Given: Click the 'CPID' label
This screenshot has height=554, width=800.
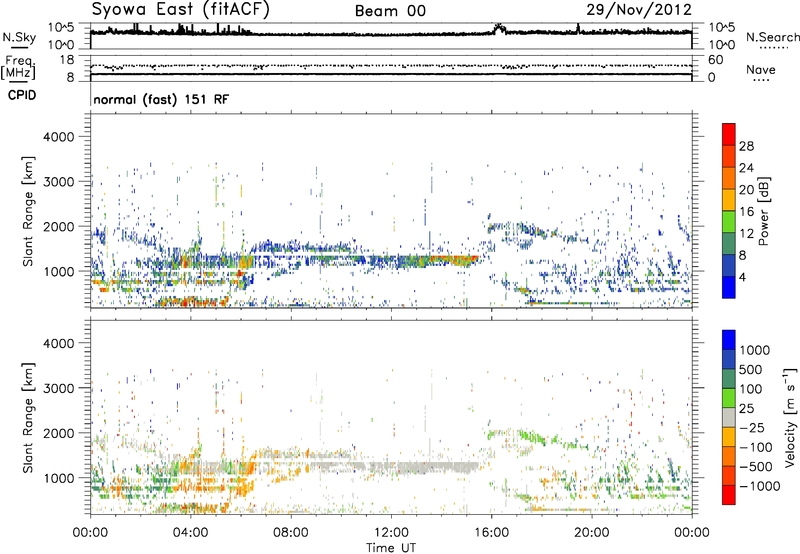Looking at the screenshot, I should tap(22, 95).
